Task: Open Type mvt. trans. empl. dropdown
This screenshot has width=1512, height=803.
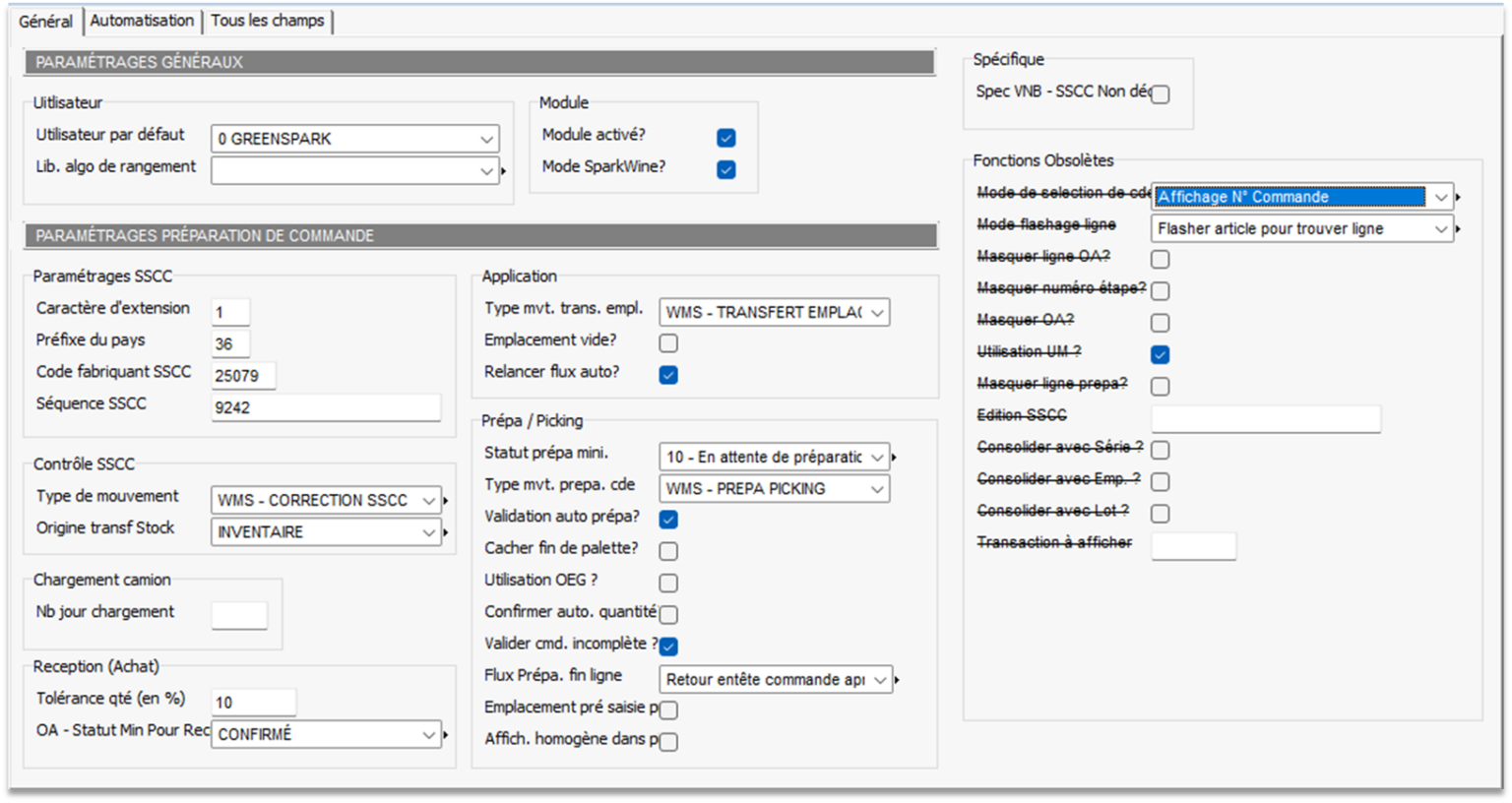Action: (x=876, y=312)
